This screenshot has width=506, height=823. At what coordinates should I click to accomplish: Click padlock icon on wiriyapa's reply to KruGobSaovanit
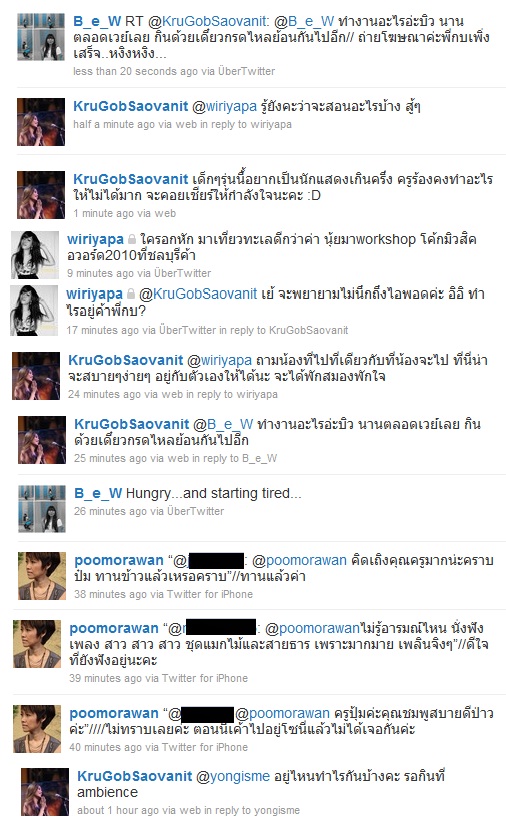pyautogui.click(x=131, y=294)
